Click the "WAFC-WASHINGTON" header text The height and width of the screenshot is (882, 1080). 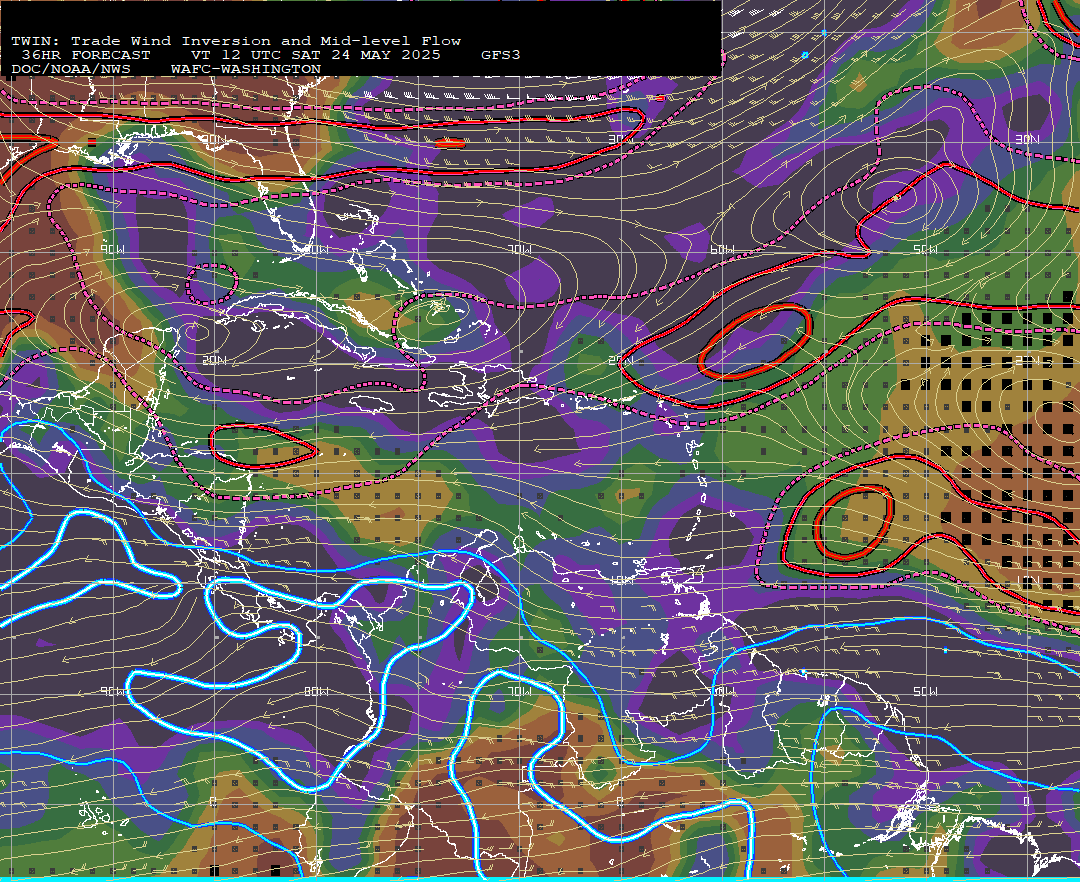246,70
